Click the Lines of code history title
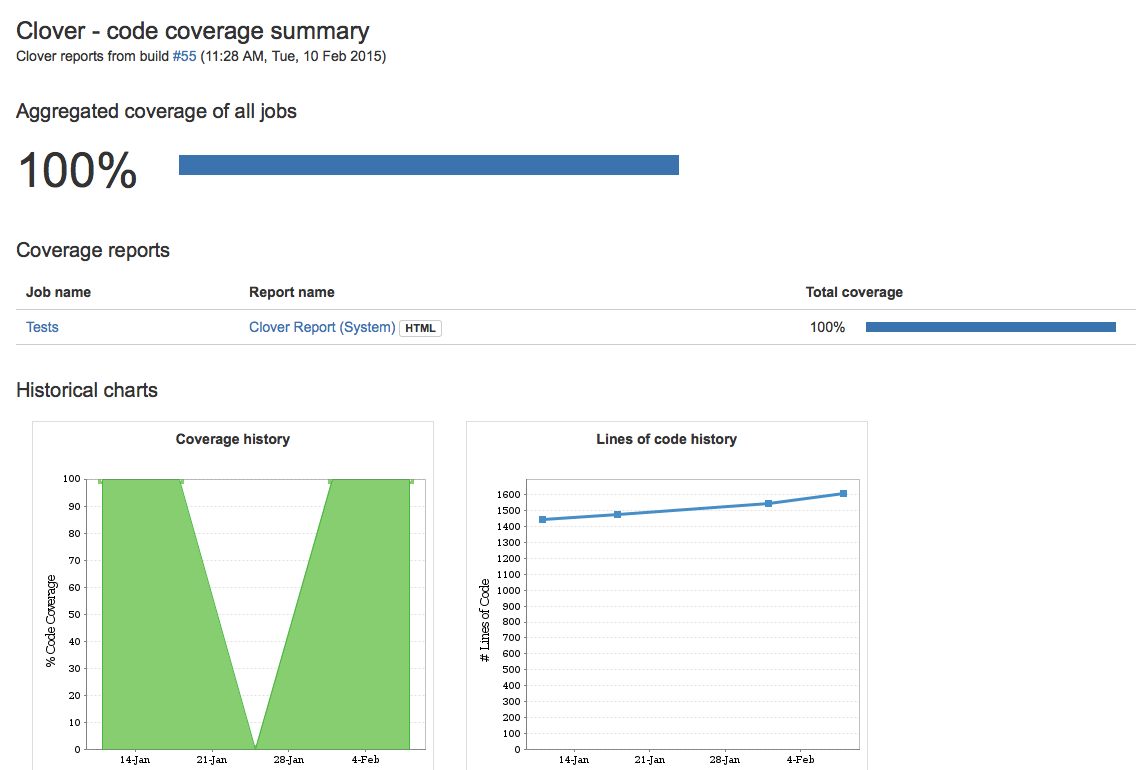 coord(666,439)
